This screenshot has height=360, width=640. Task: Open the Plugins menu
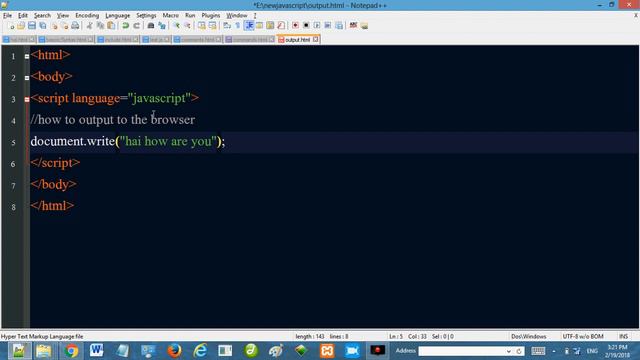point(211,16)
